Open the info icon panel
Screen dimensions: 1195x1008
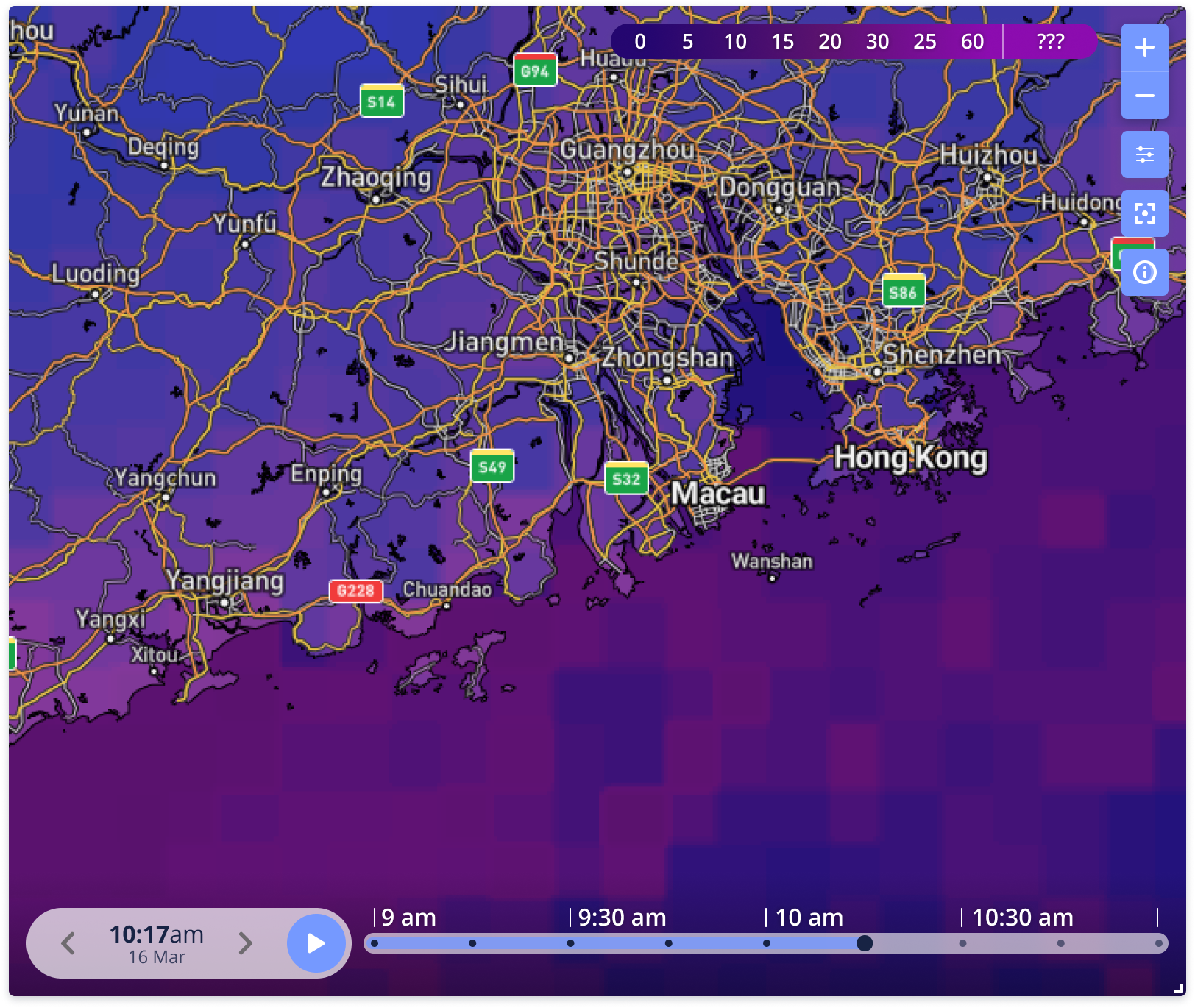point(1144,272)
